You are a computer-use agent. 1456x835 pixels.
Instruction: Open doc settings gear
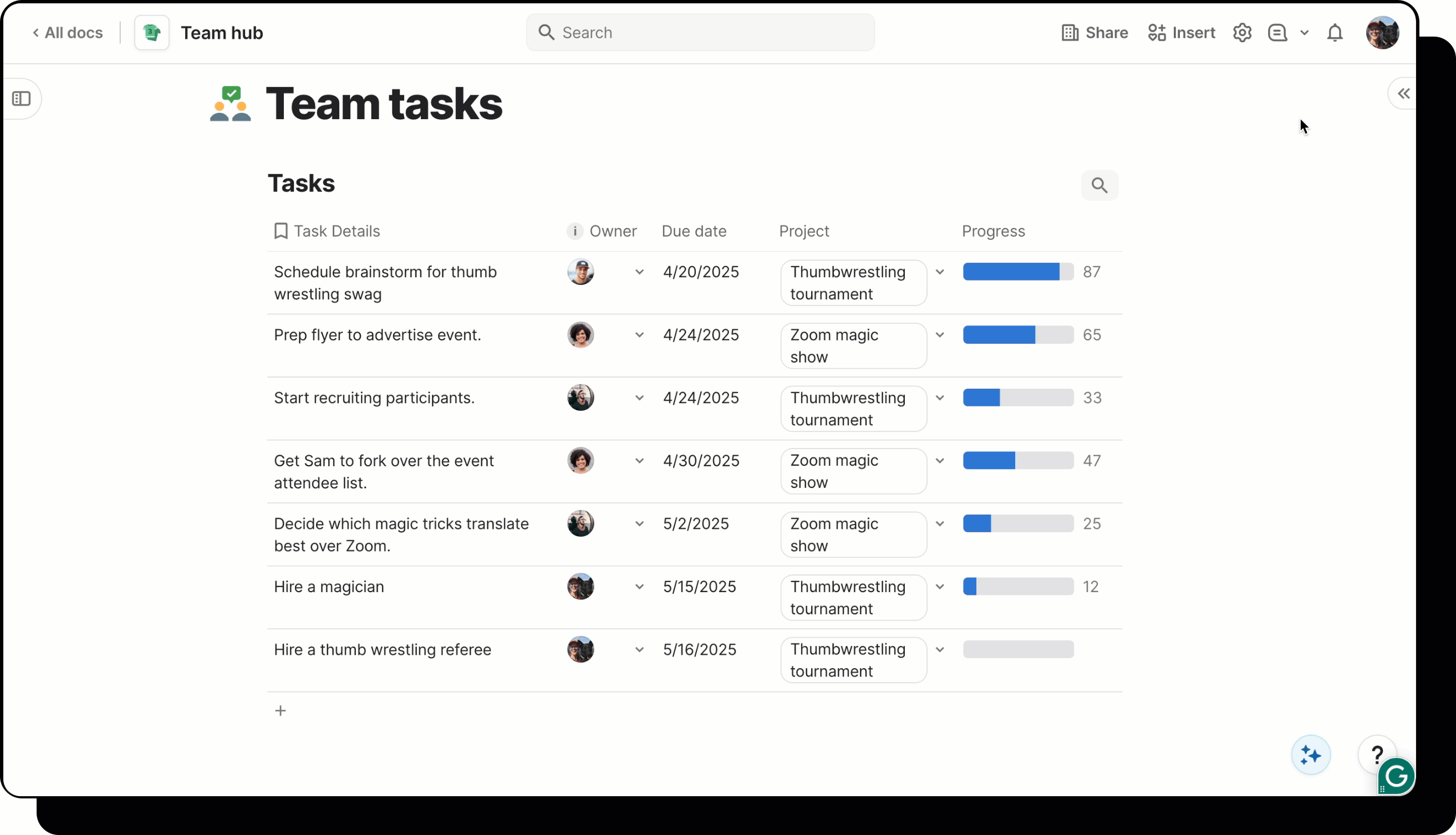[x=1242, y=33]
